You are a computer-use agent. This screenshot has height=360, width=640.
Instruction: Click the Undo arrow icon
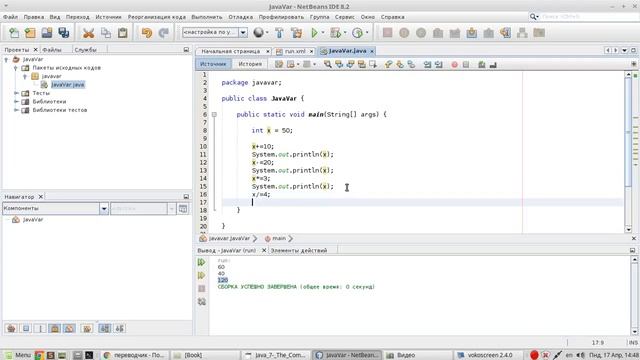point(147,33)
